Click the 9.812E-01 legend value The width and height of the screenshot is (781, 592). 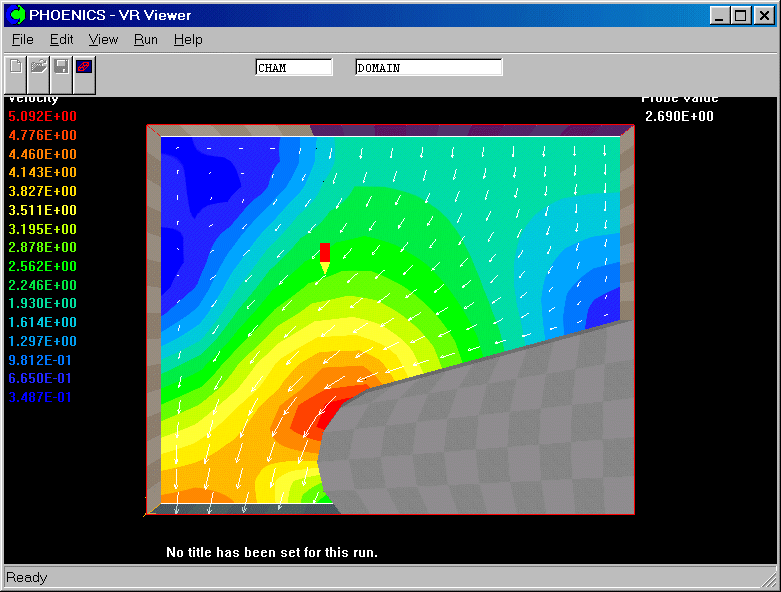pos(40,360)
